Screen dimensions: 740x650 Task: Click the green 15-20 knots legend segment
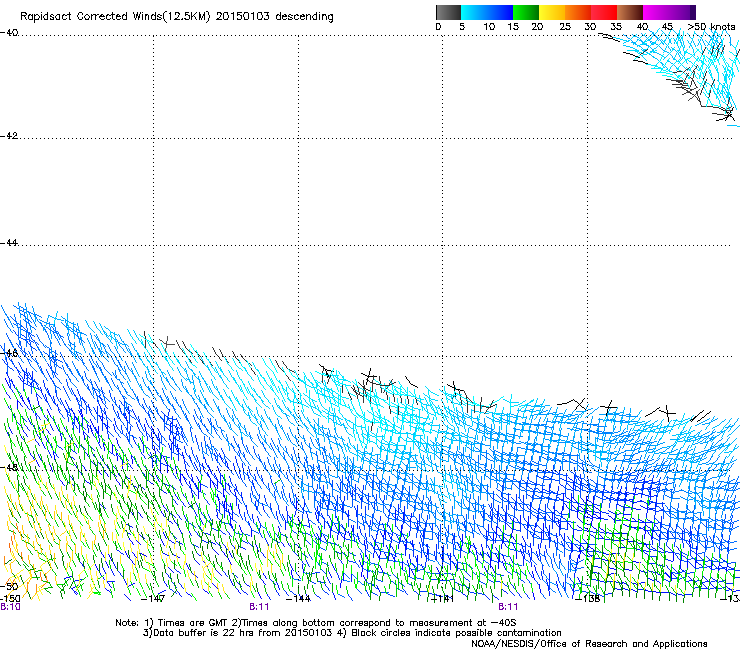pyautogui.click(x=526, y=12)
